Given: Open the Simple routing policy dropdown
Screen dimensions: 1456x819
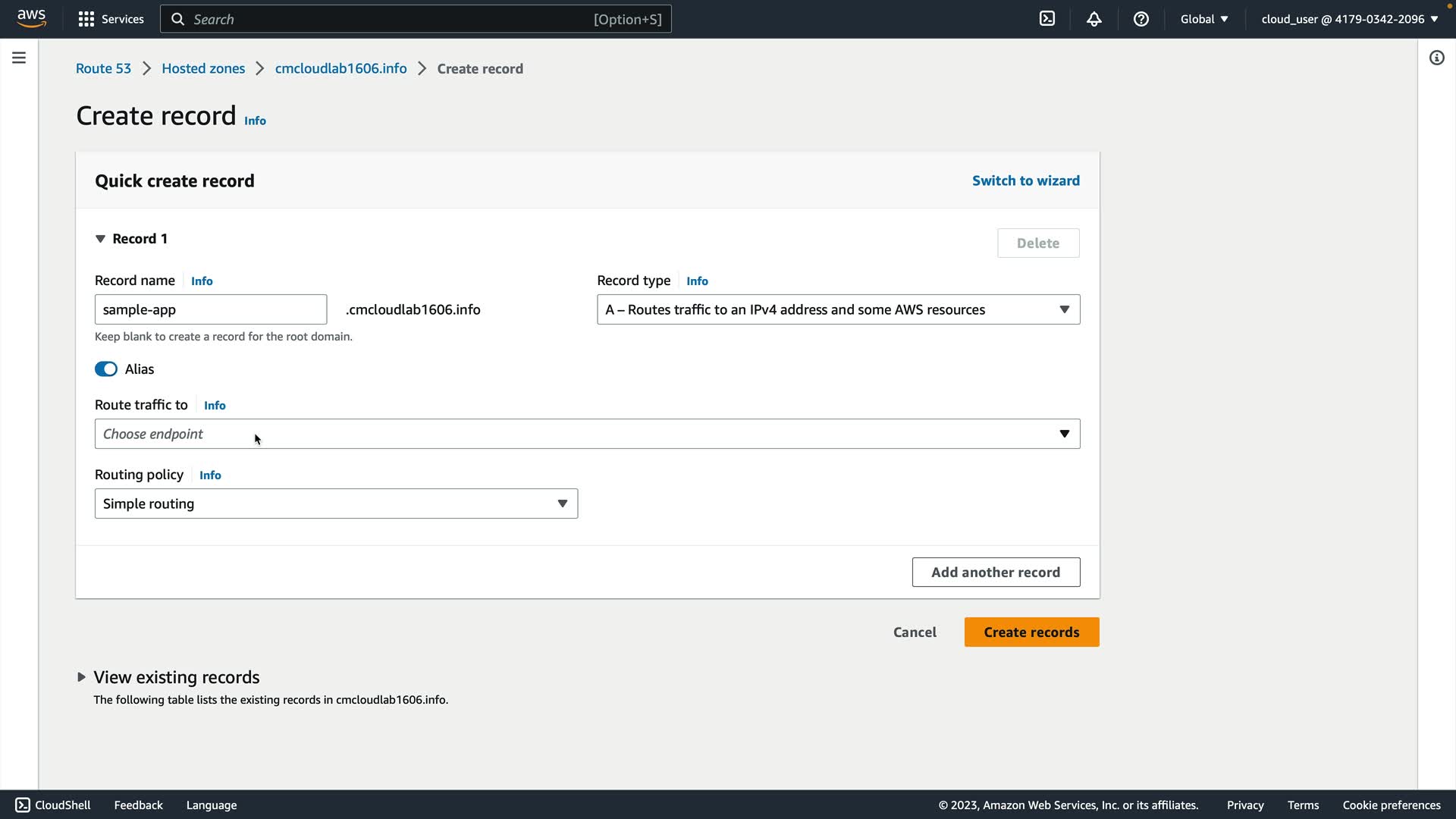Looking at the screenshot, I should (x=336, y=504).
